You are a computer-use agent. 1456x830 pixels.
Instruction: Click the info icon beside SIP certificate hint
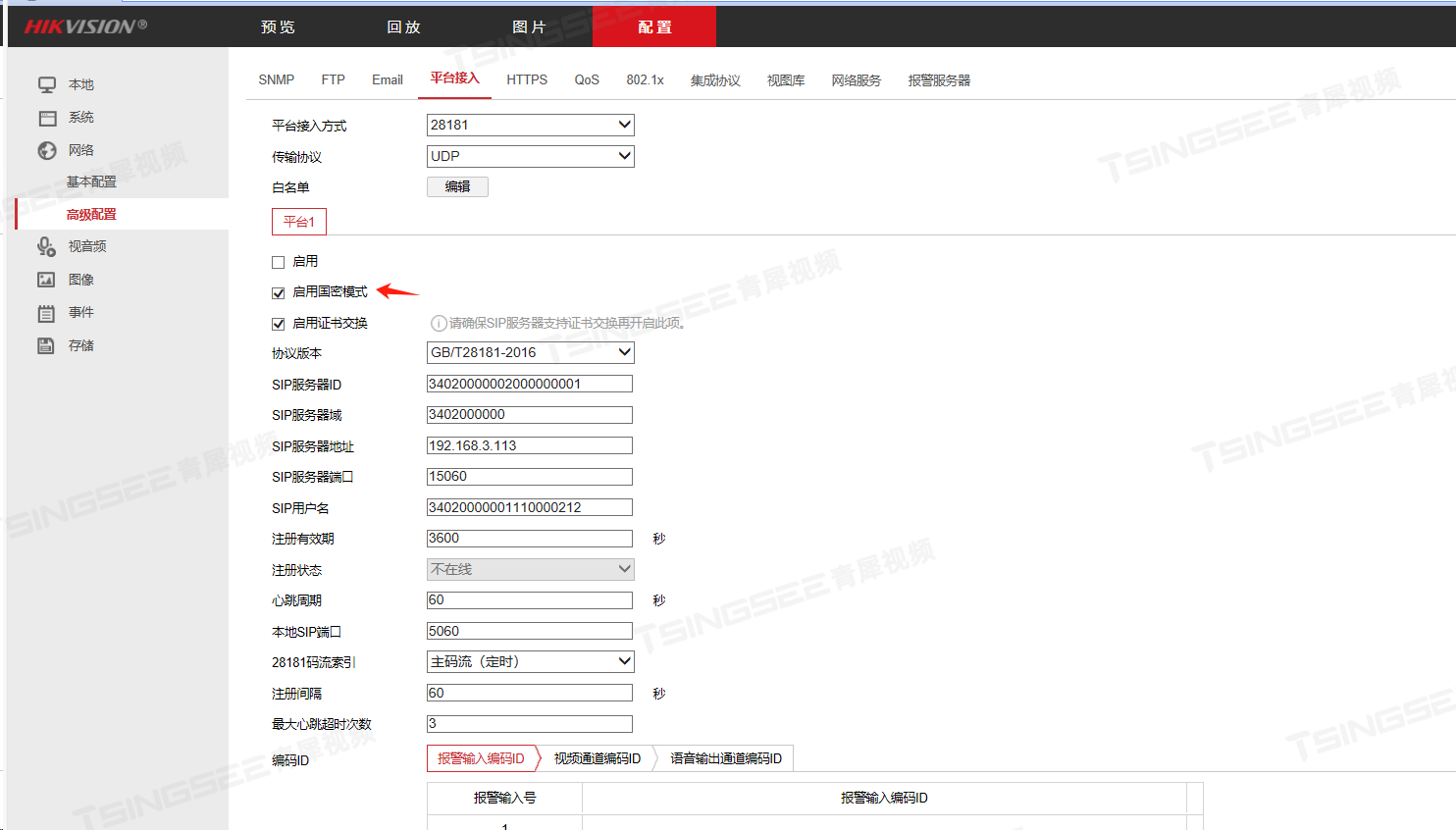439,323
